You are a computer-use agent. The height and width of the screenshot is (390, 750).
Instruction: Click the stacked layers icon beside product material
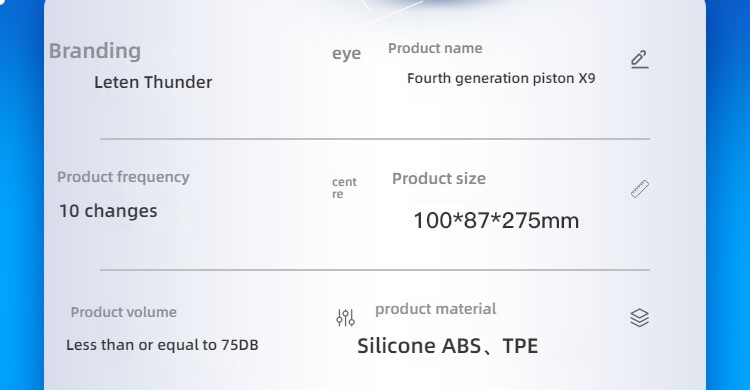[640, 318]
